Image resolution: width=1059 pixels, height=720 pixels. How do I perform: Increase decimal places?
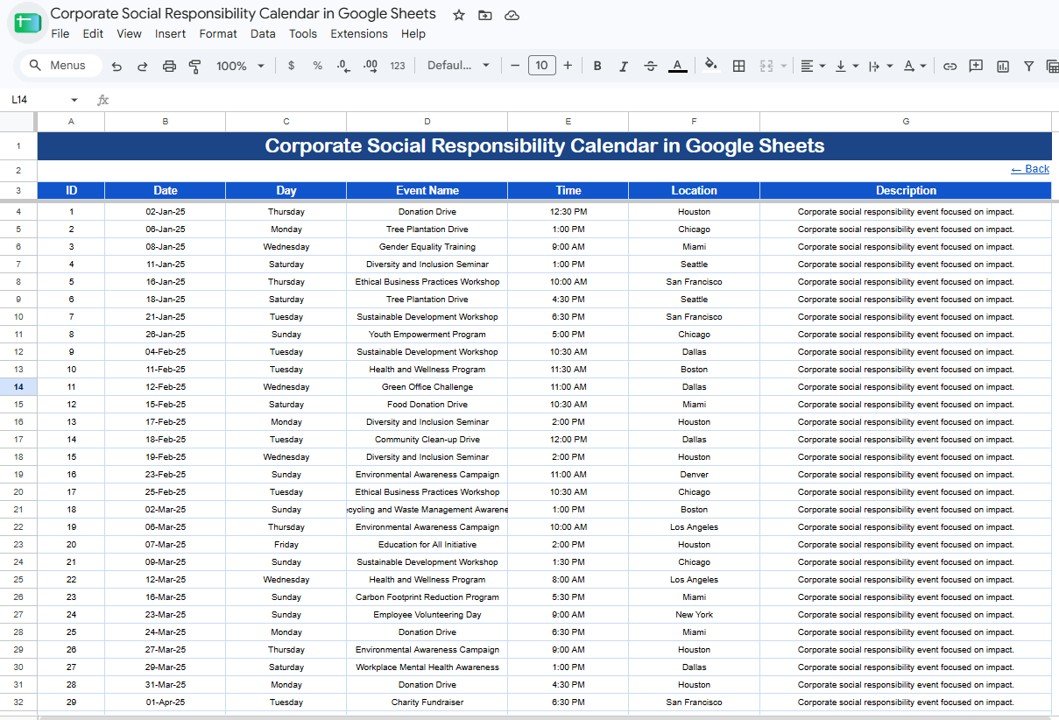tap(370, 66)
